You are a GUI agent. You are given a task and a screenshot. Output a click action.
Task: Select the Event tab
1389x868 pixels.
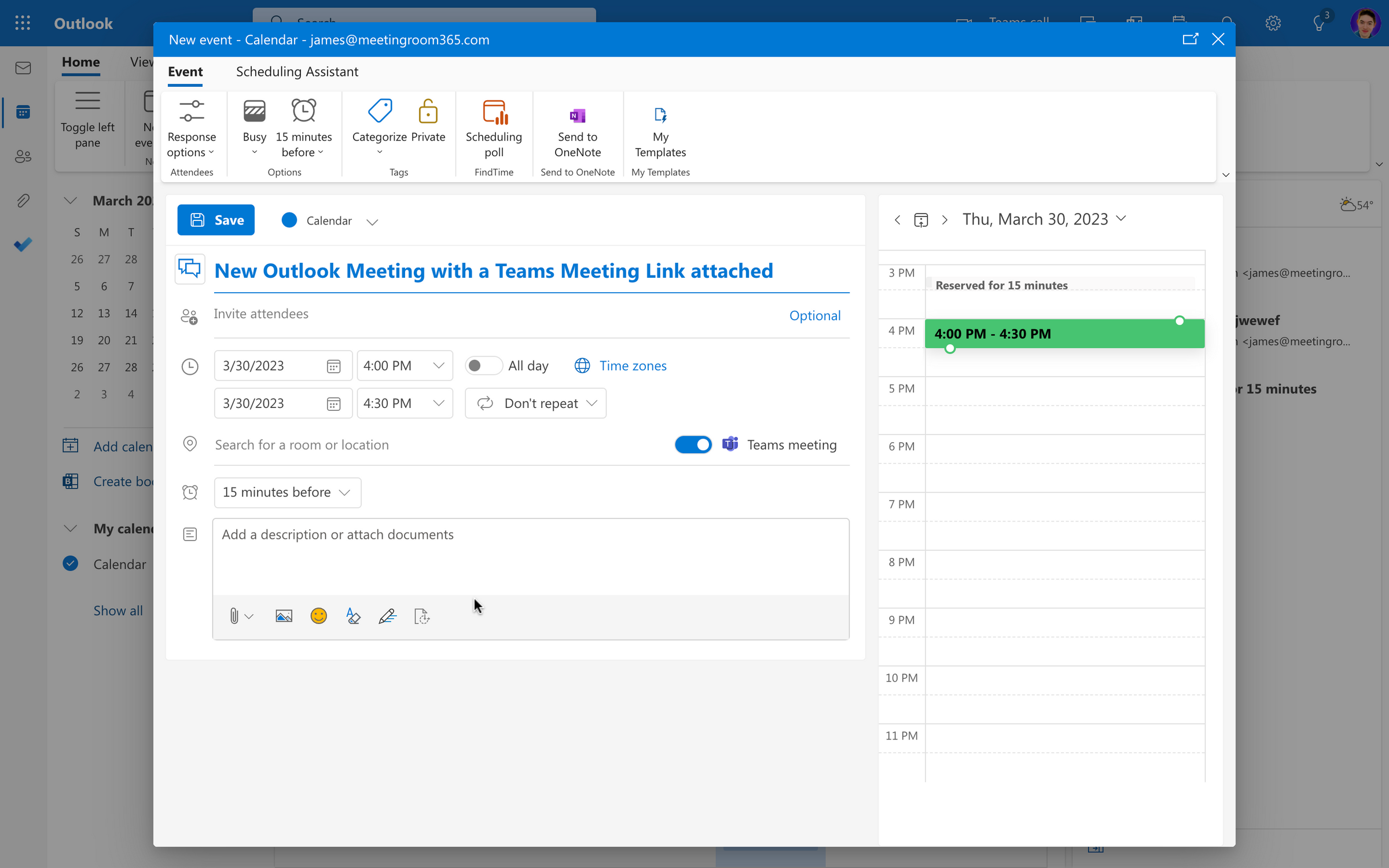pyautogui.click(x=184, y=71)
